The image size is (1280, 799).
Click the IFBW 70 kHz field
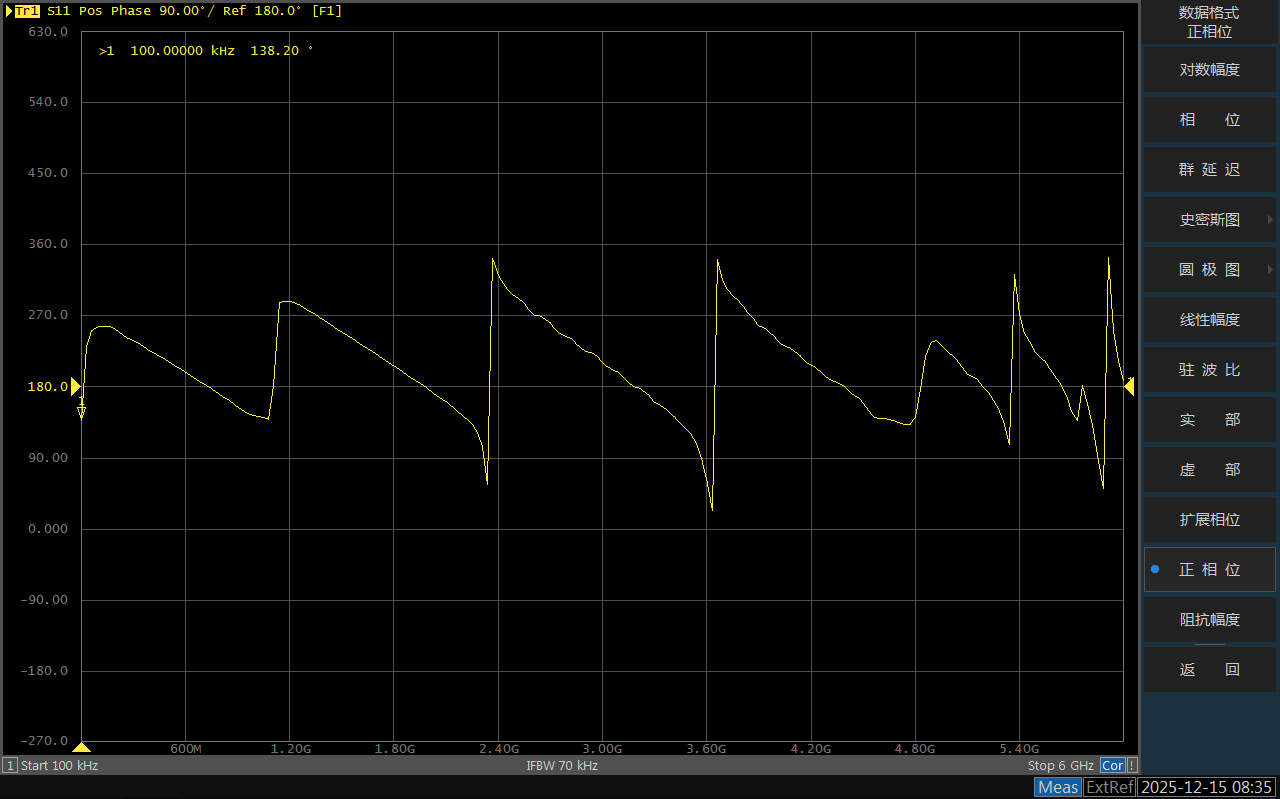(x=562, y=765)
